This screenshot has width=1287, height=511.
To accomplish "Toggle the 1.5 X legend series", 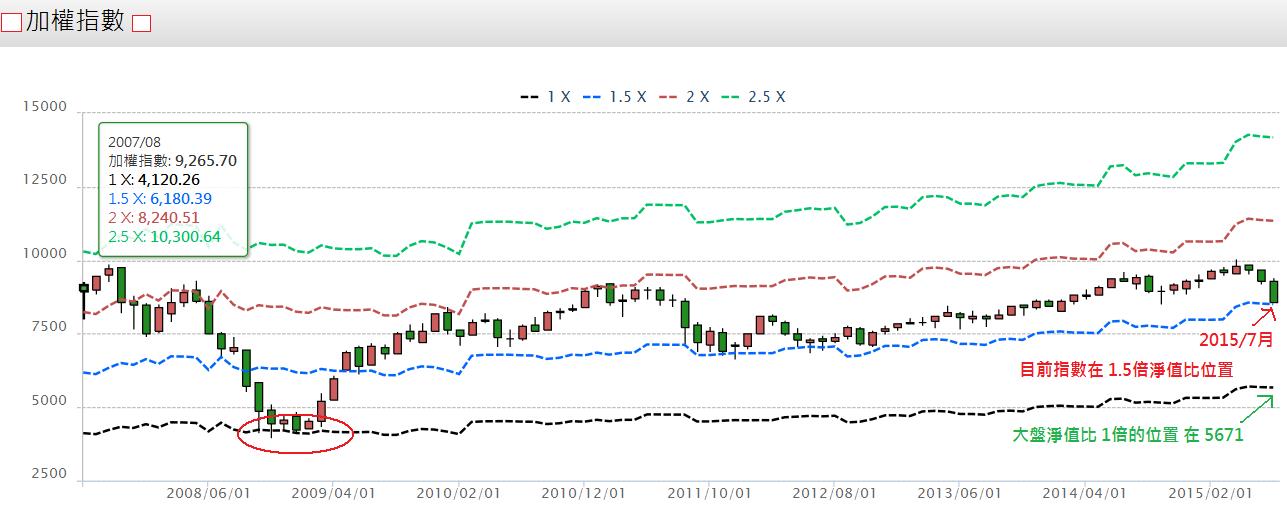I will (x=614, y=97).
